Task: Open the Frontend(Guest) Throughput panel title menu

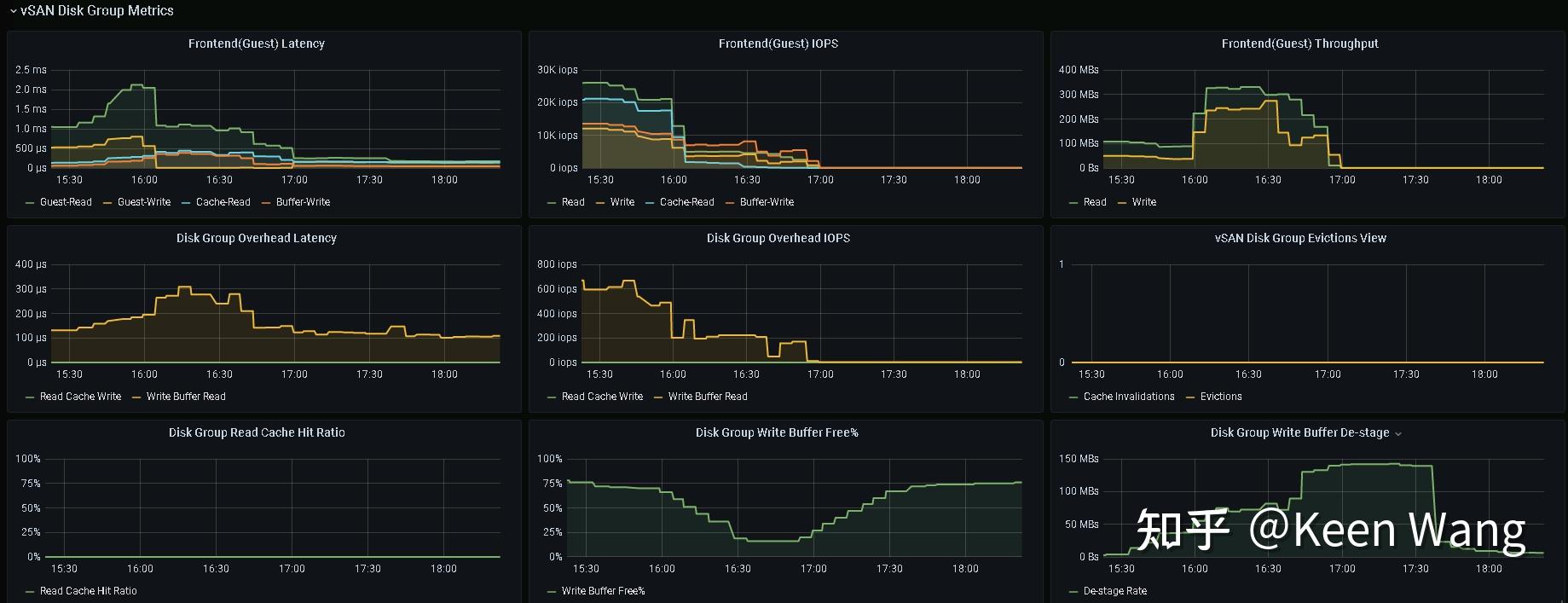Action: point(1299,43)
